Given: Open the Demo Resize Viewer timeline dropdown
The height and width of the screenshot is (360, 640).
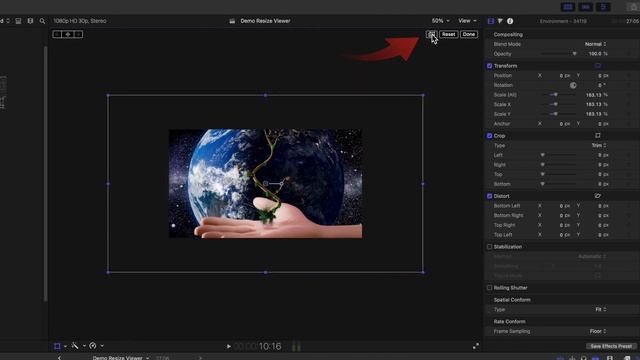Looking at the screenshot, I should (120, 358).
